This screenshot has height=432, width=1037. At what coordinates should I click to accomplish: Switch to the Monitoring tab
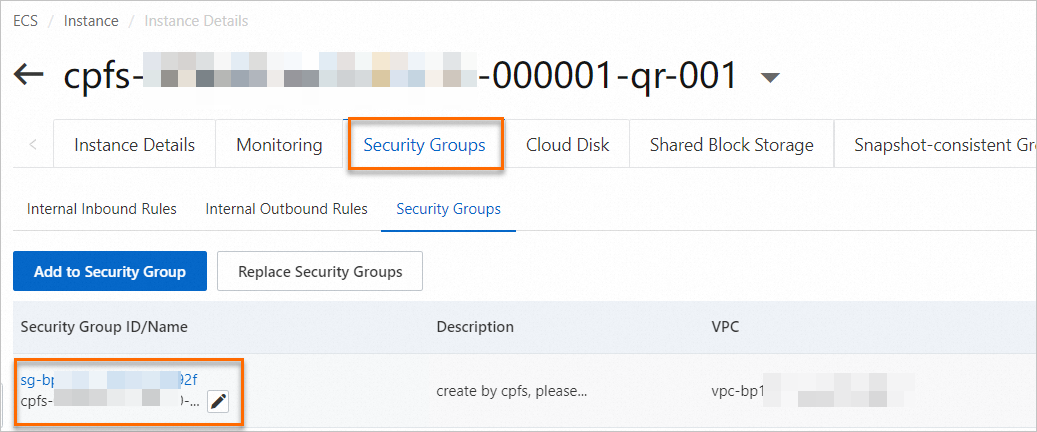click(279, 145)
